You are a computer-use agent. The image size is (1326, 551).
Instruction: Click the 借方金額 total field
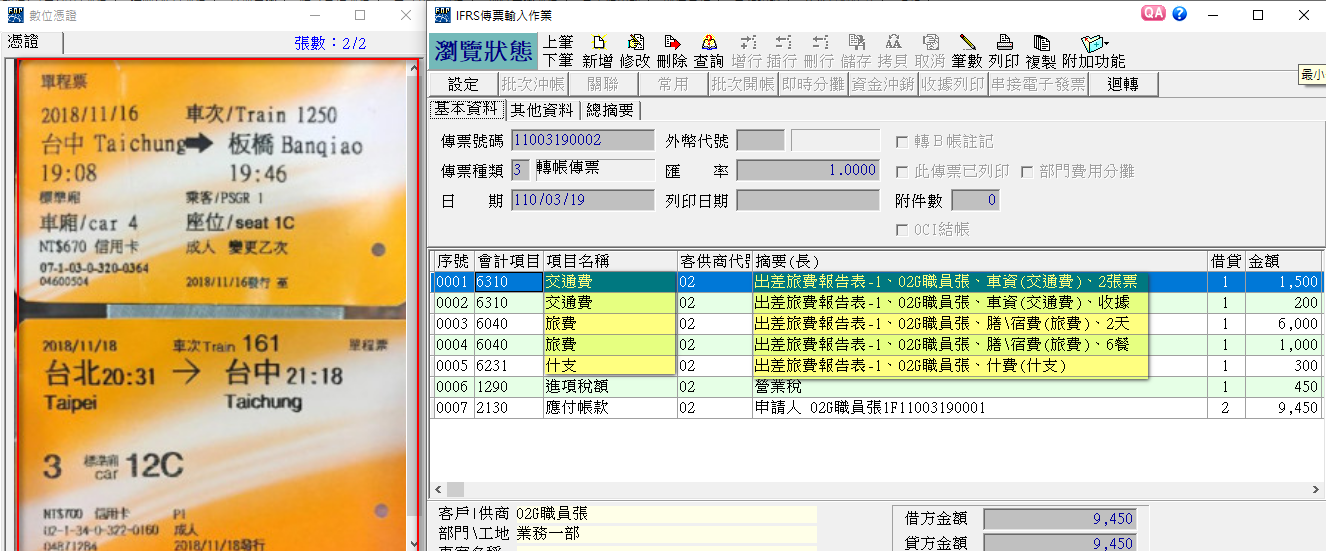[x=1060, y=519]
